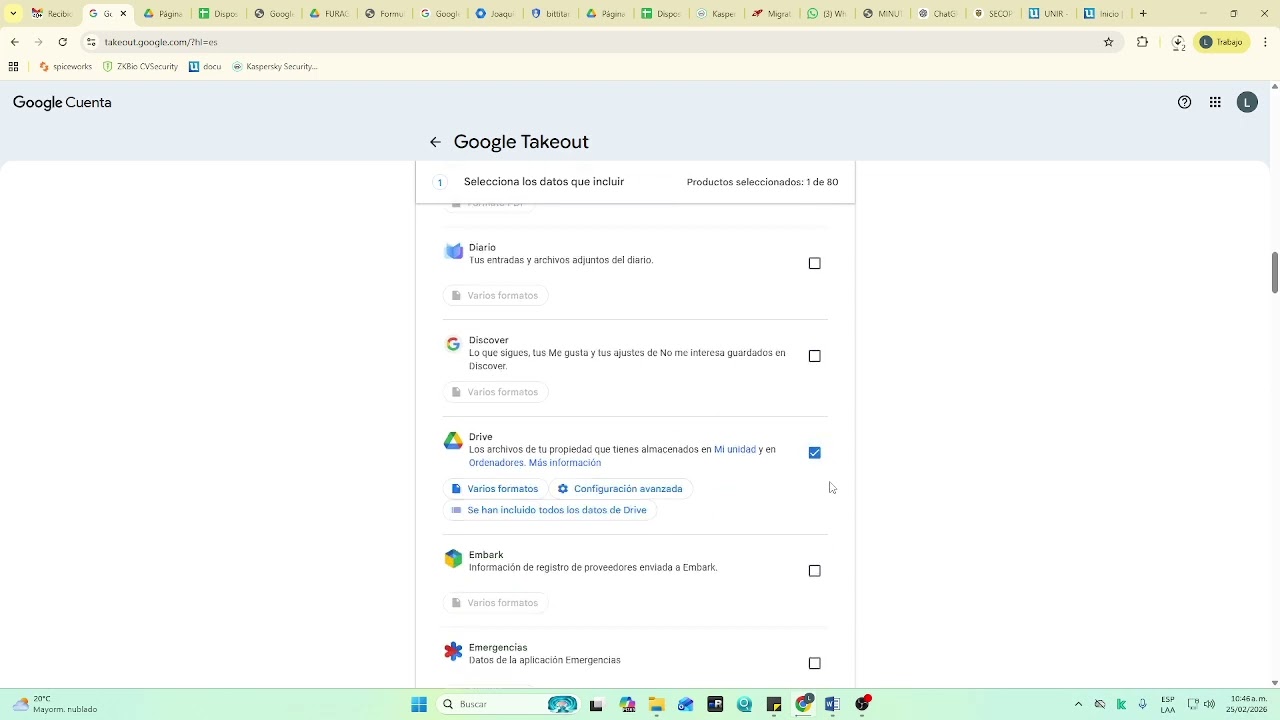The height and width of the screenshot is (720, 1280).
Task: Open the ZKBio CVSecurity bookmark
Action: tap(140, 66)
